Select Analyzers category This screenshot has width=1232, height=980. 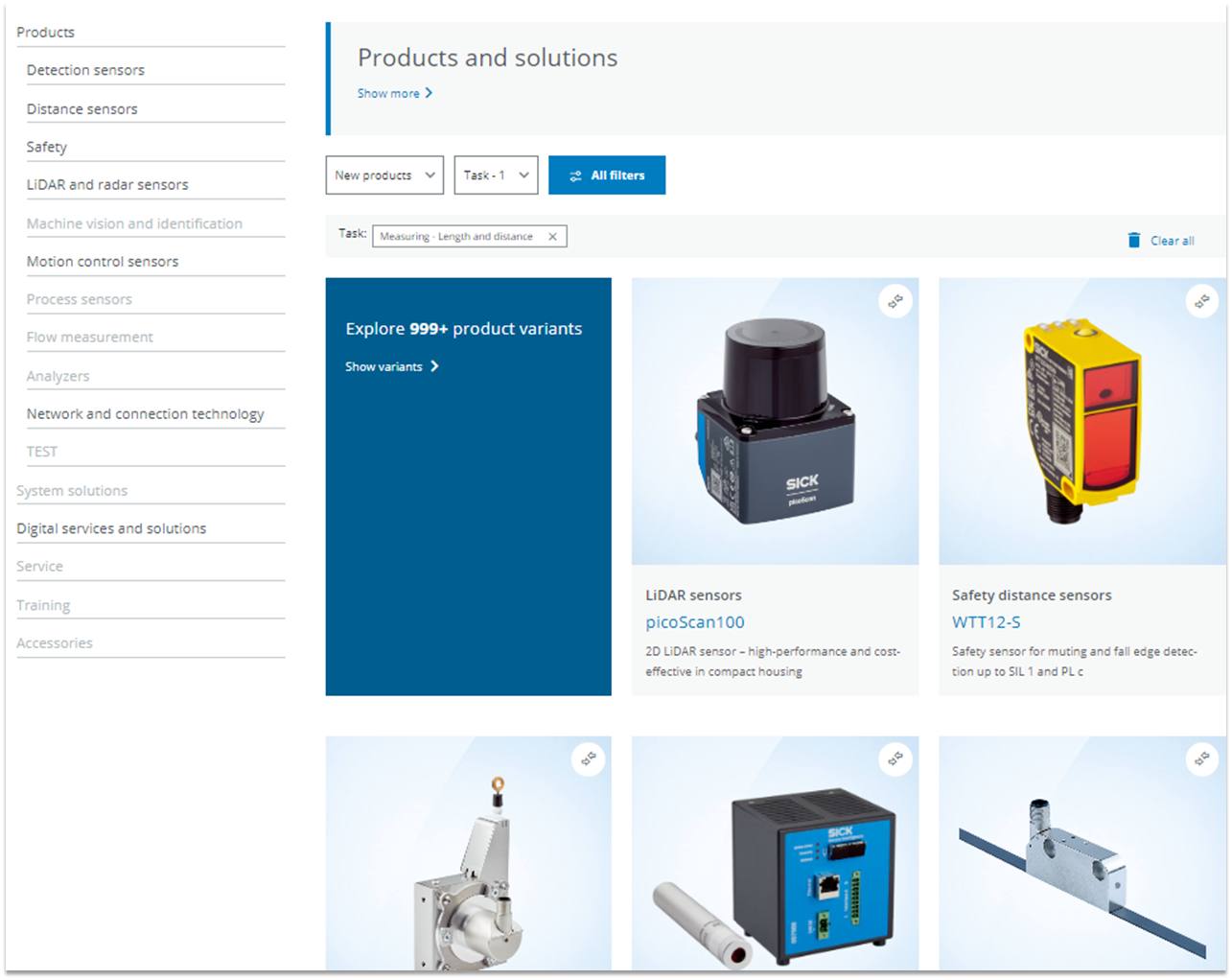pos(58,376)
